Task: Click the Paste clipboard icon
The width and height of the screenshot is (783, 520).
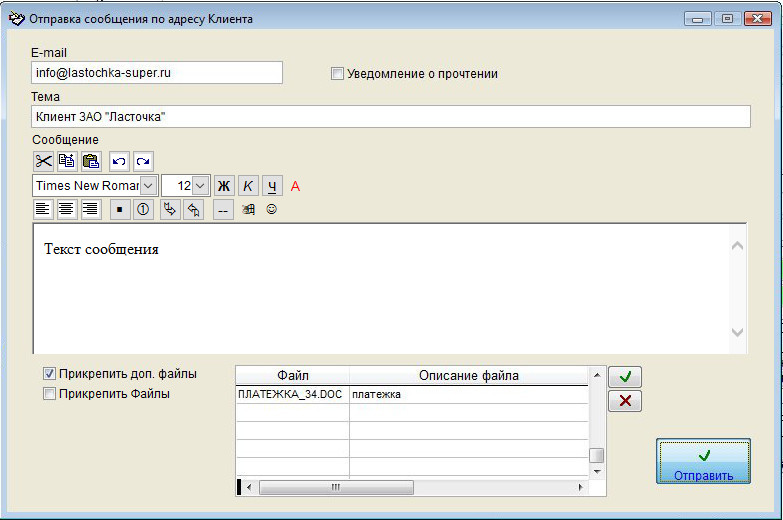Action: pos(91,161)
